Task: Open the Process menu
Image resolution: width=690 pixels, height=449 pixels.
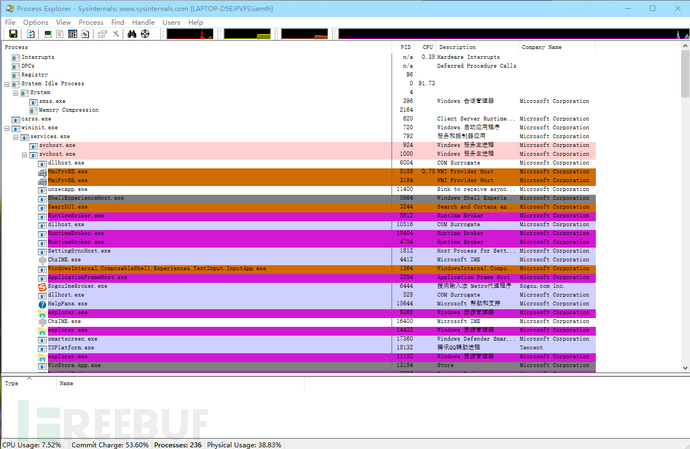Action: 90,21
